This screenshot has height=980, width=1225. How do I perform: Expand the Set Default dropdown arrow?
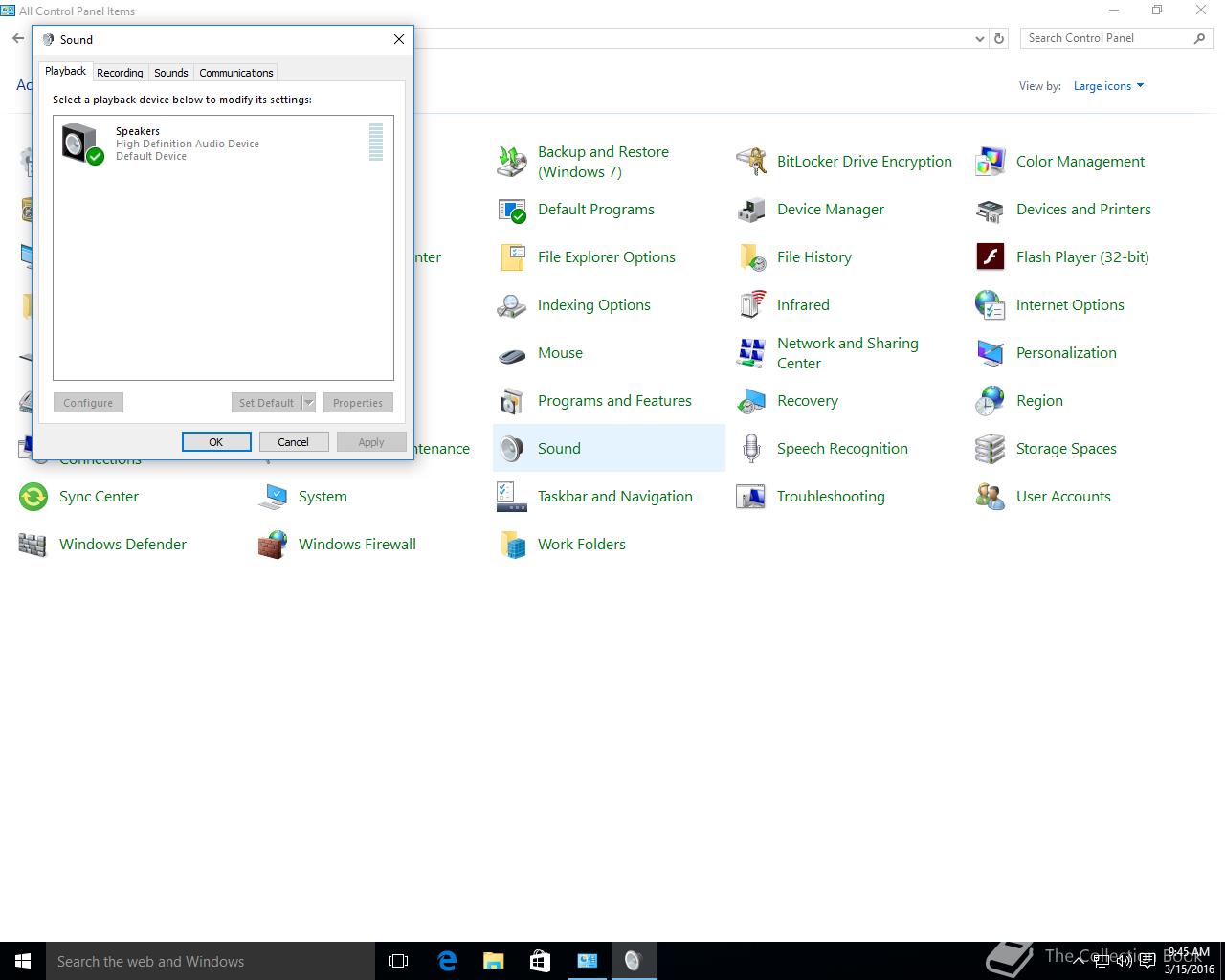tap(308, 403)
